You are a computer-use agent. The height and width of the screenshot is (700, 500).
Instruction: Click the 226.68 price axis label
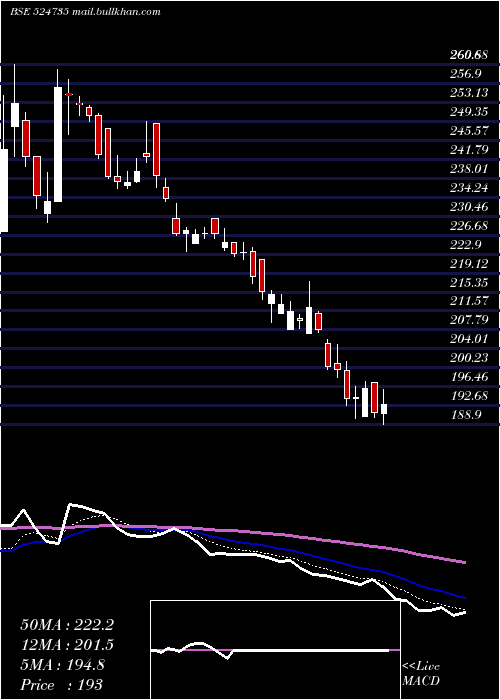[x=469, y=226]
